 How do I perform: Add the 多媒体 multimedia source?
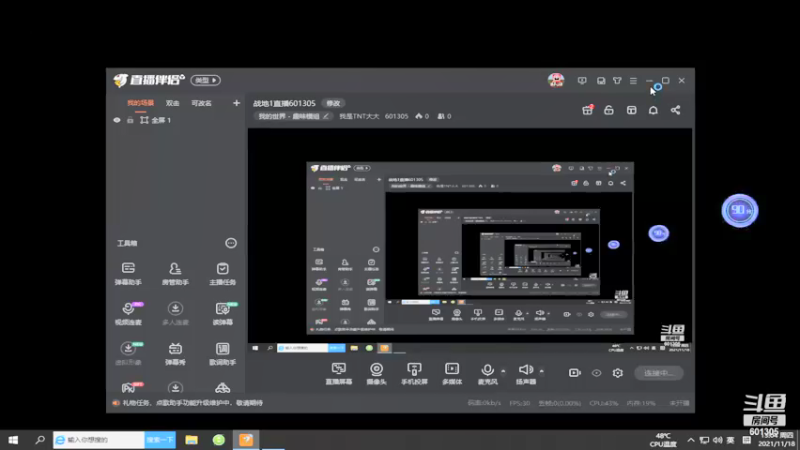(452, 373)
